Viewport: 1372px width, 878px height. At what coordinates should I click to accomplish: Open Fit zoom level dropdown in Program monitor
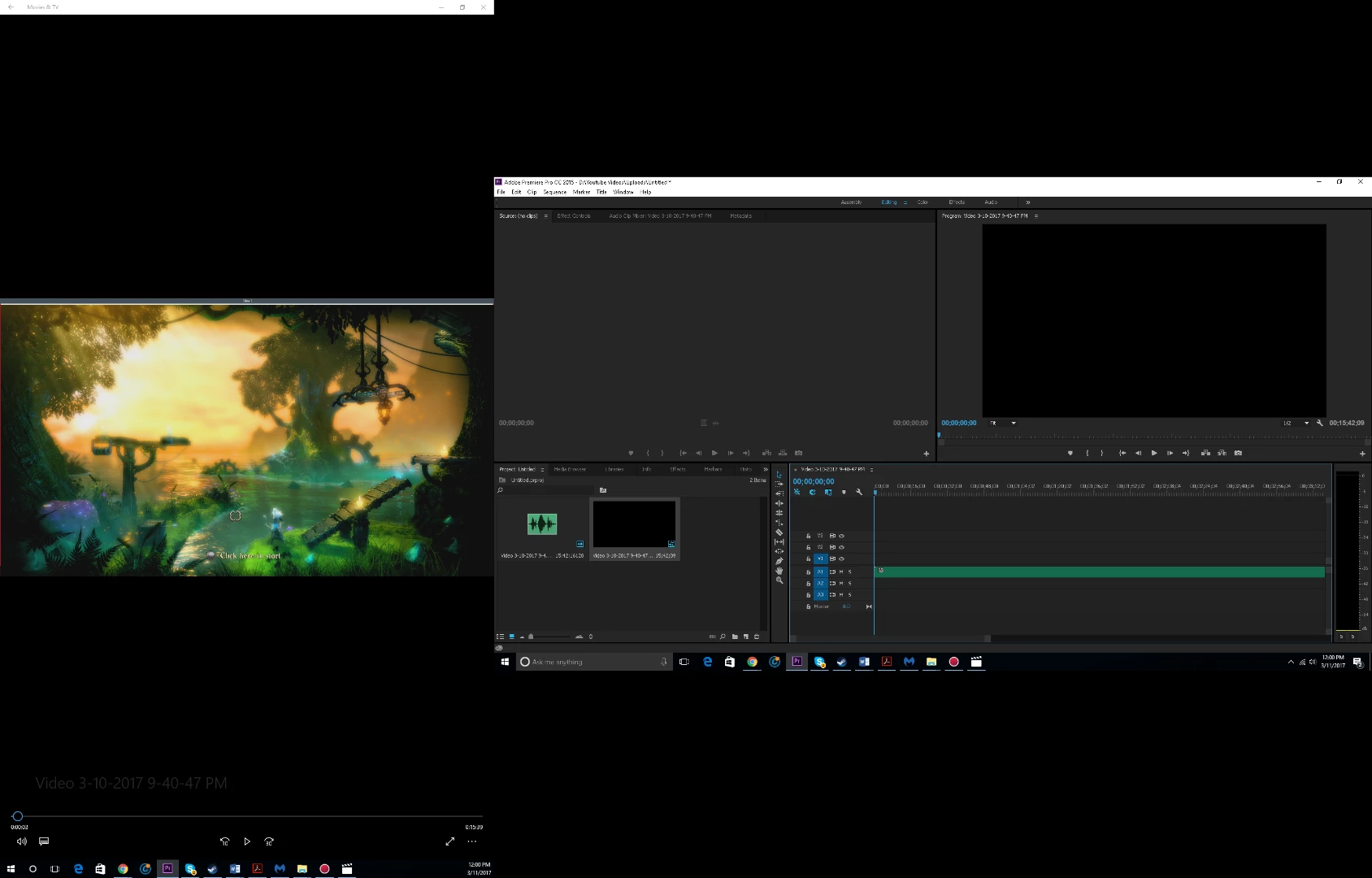1003,423
